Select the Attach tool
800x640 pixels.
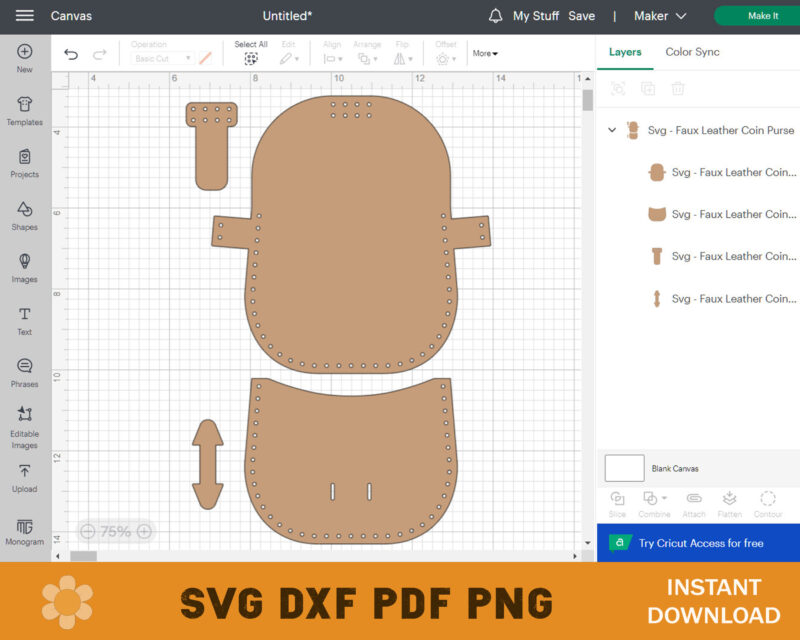pos(693,500)
